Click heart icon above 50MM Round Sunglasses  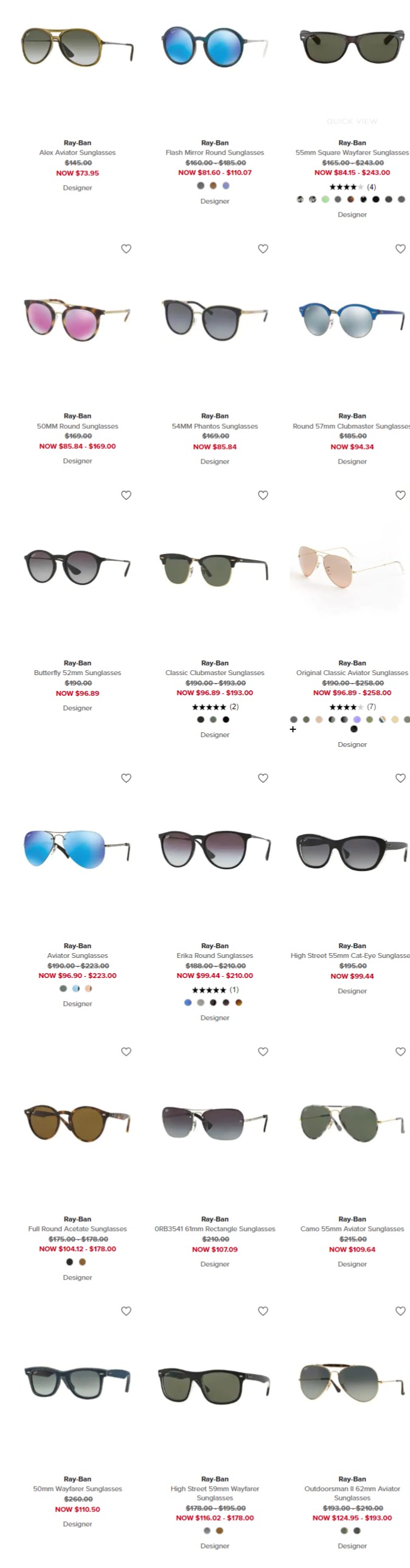tap(126, 248)
